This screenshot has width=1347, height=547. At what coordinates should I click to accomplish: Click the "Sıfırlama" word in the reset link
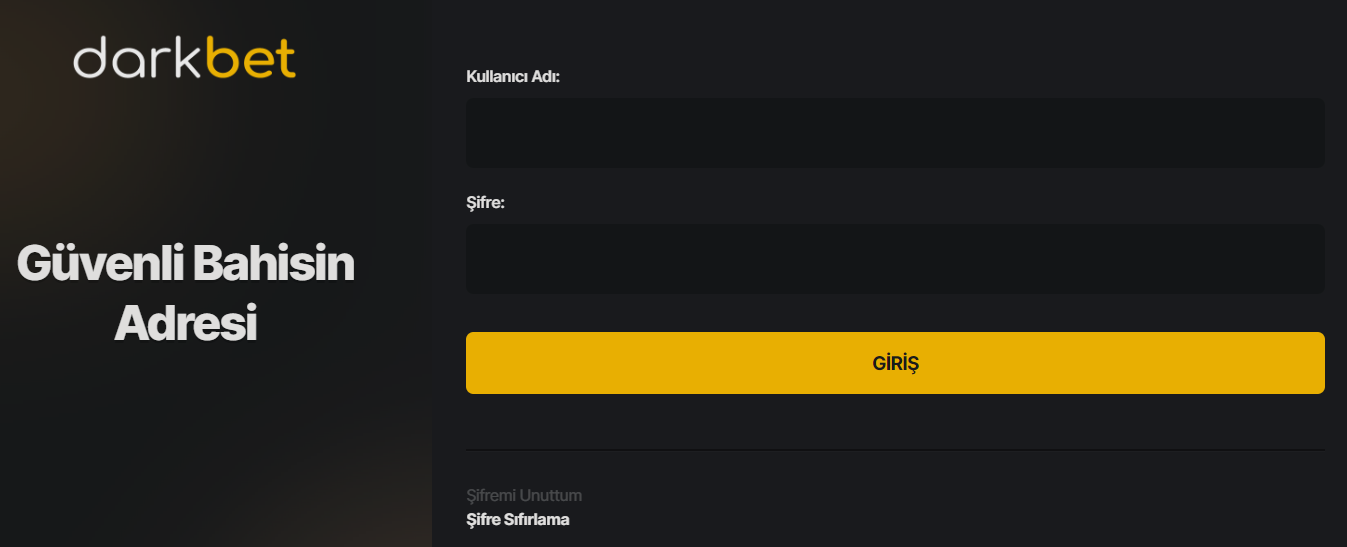click(x=538, y=520)
